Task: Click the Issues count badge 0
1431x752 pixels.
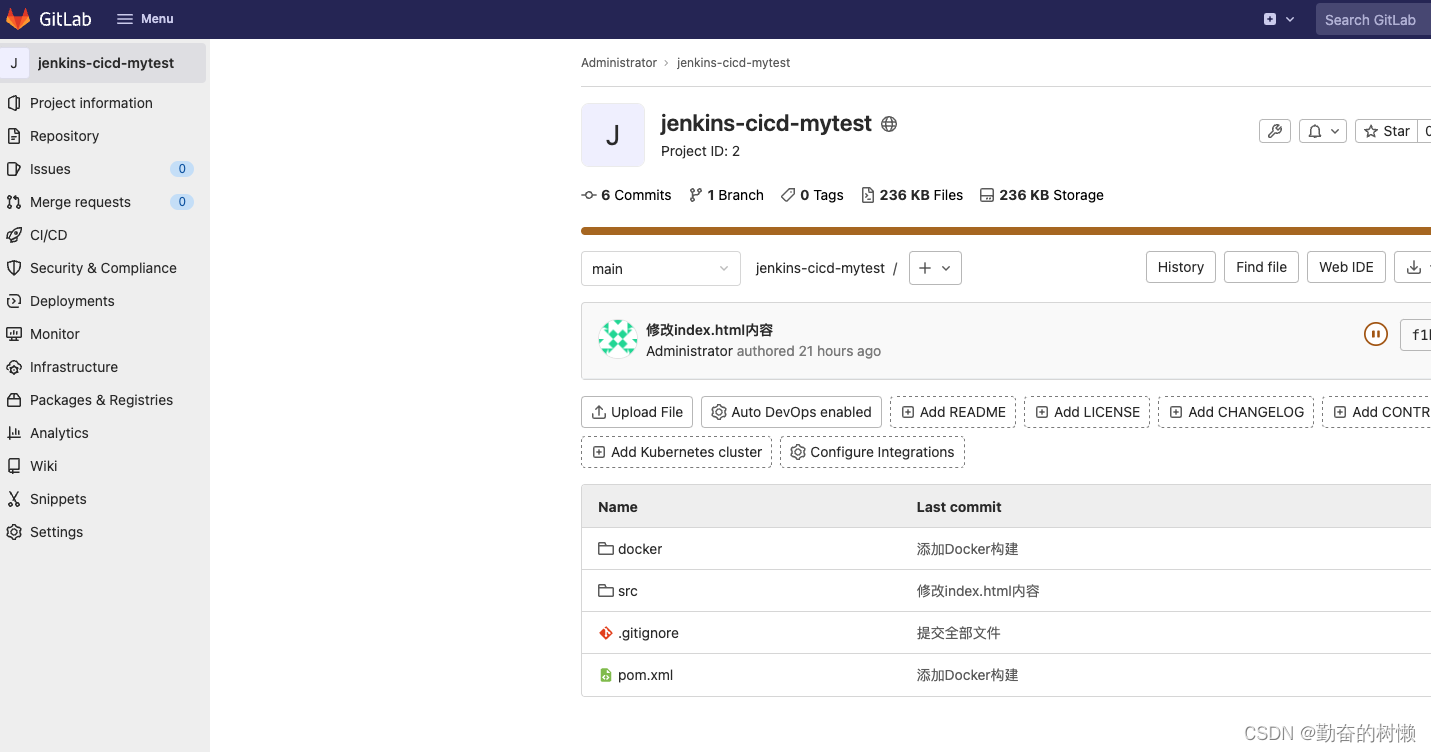Action: 182,169
